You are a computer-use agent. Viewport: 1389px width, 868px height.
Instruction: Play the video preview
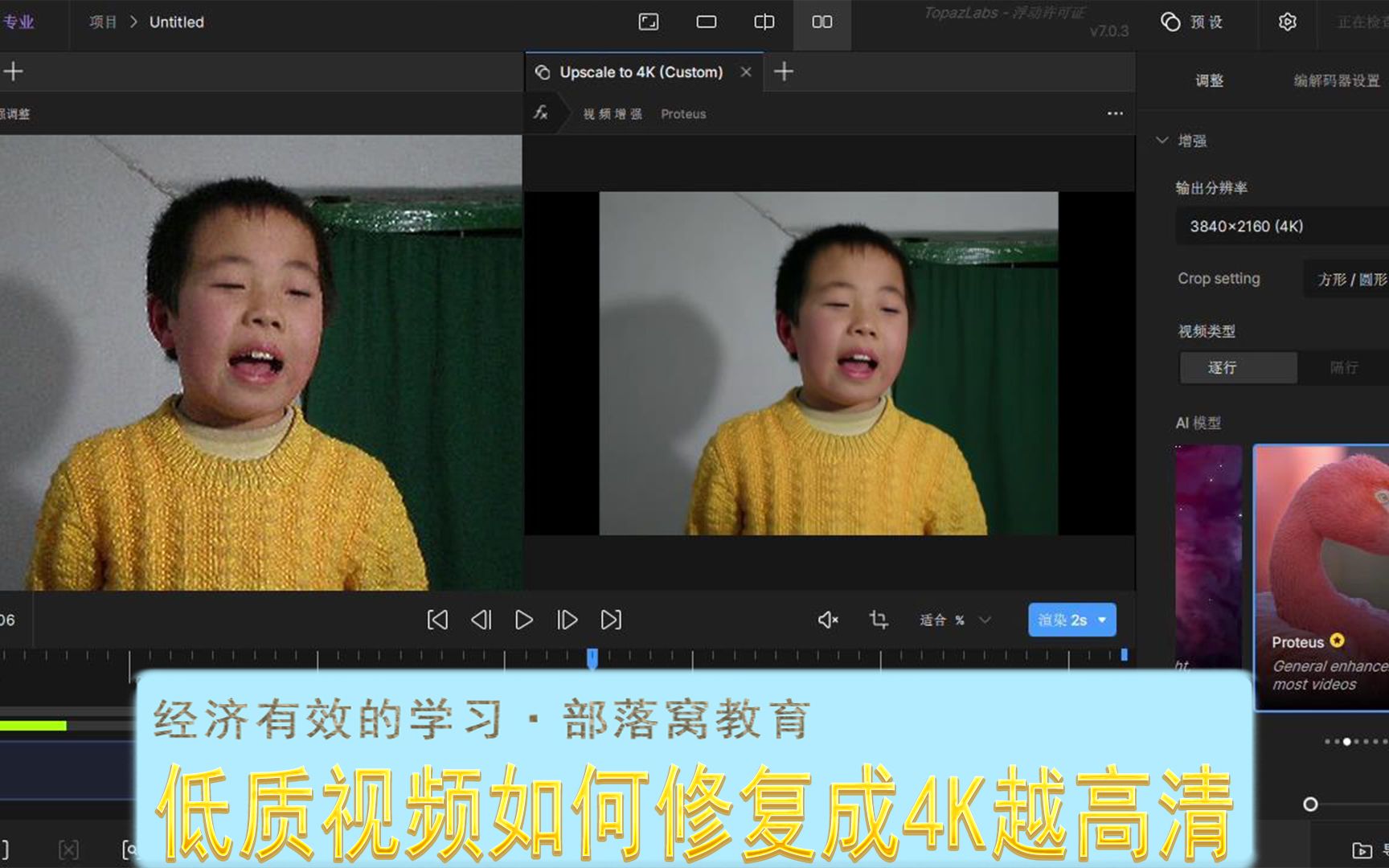[524, 620]
